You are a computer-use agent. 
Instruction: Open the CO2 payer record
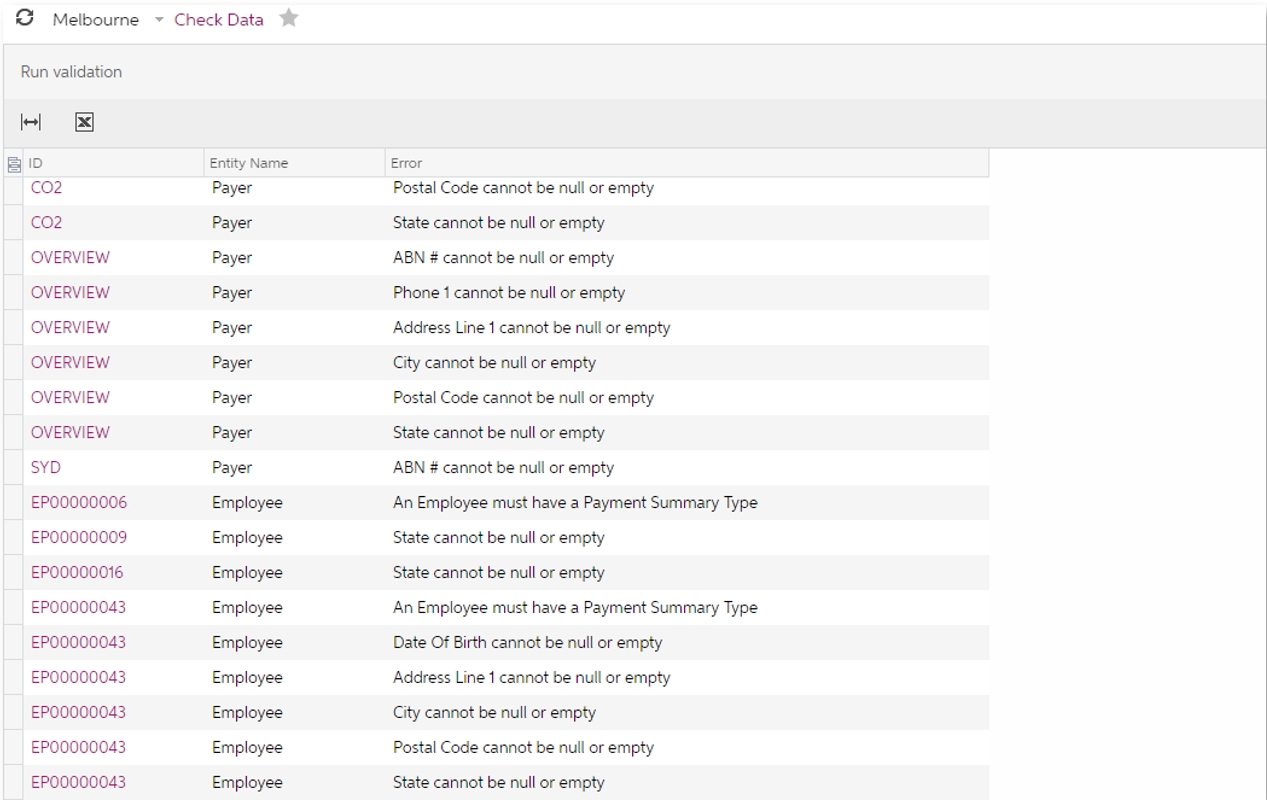[x=46, y=187]
